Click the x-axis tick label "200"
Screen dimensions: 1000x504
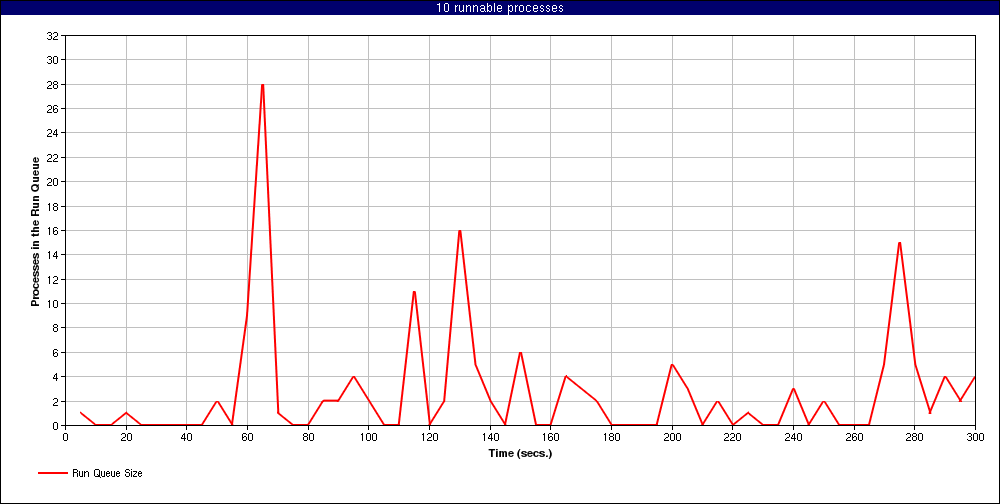point(672,438)
